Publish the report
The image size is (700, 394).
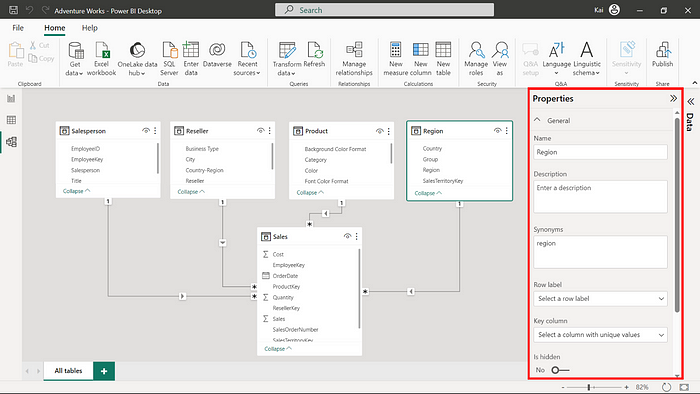coord(662,54)
